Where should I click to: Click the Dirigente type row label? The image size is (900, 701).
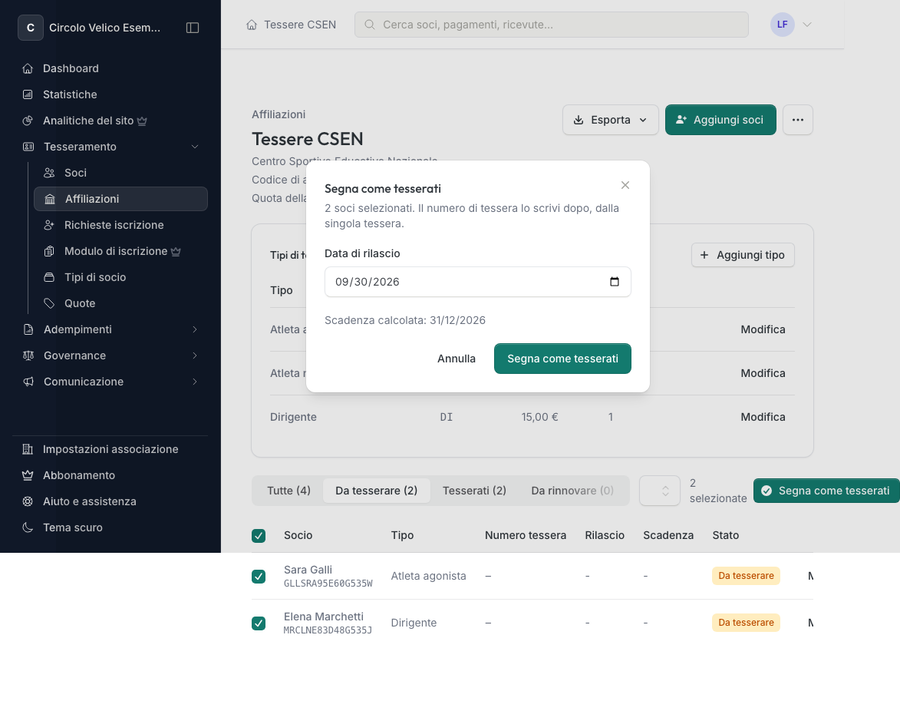click(x=293, y=417)
